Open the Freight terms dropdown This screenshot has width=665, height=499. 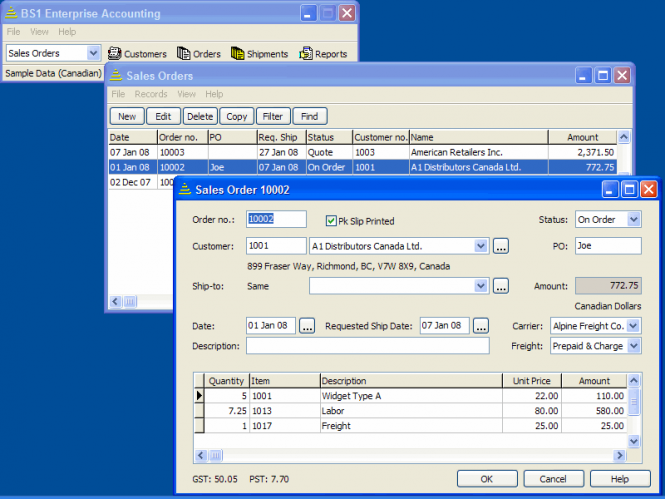click(633, 346)
